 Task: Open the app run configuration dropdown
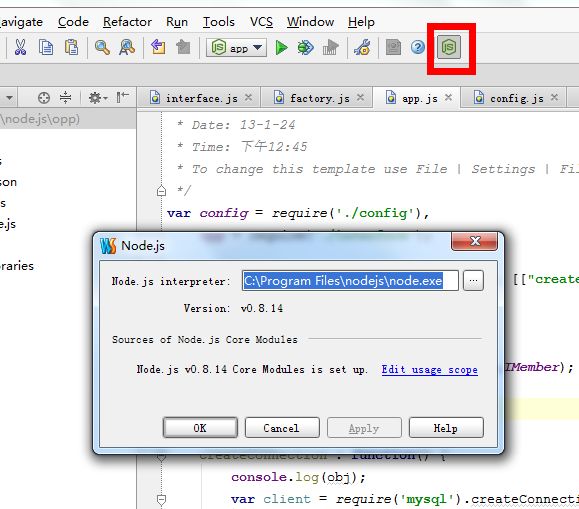[x=236, y=48]
